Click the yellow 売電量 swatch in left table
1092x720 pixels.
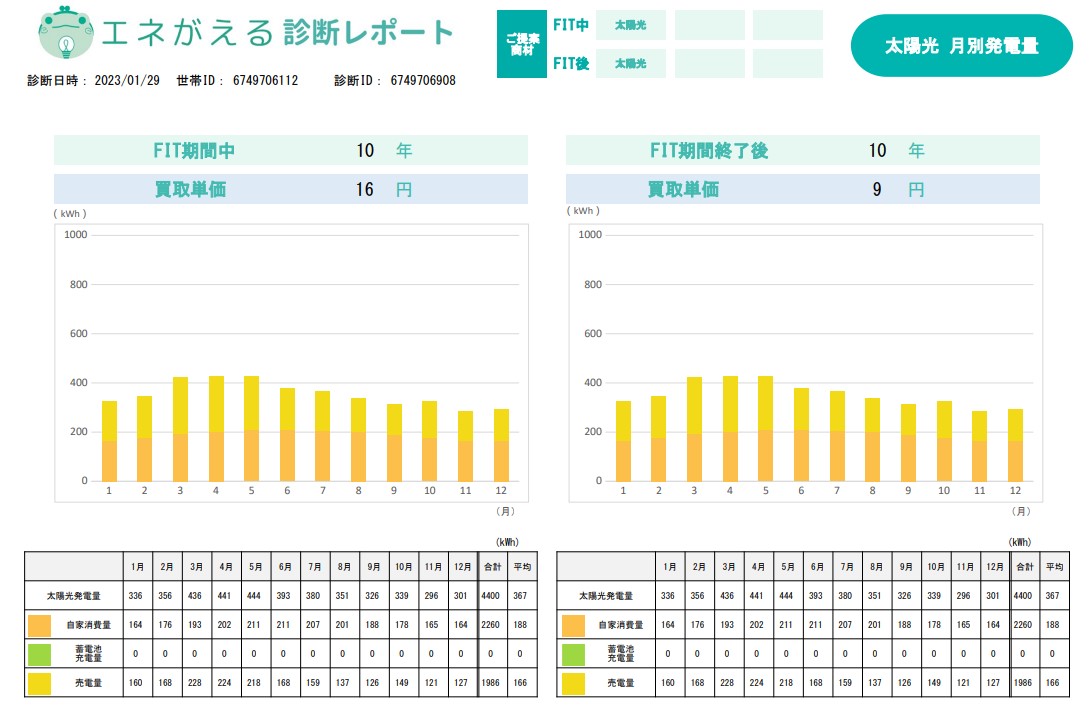(x=40, y=683)
